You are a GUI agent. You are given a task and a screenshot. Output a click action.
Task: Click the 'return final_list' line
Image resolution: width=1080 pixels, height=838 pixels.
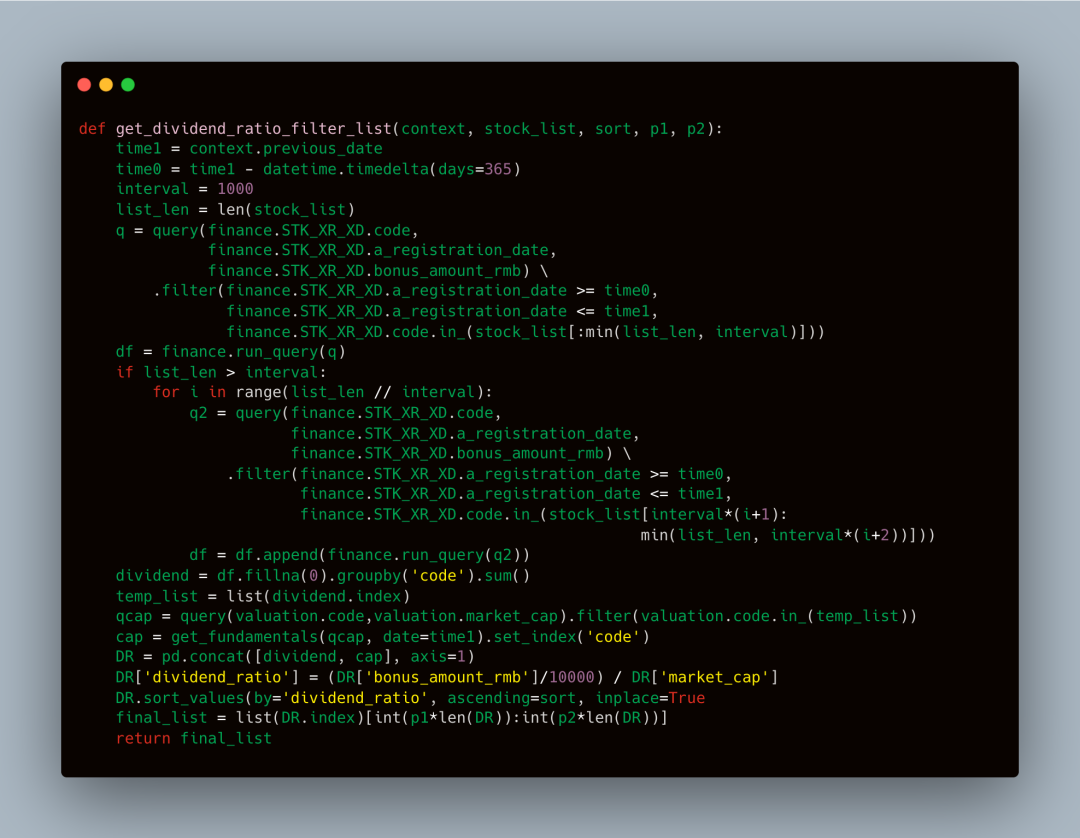194,738
